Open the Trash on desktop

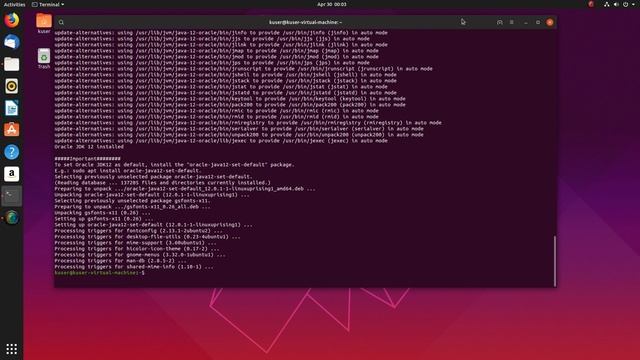pos(44,58)
